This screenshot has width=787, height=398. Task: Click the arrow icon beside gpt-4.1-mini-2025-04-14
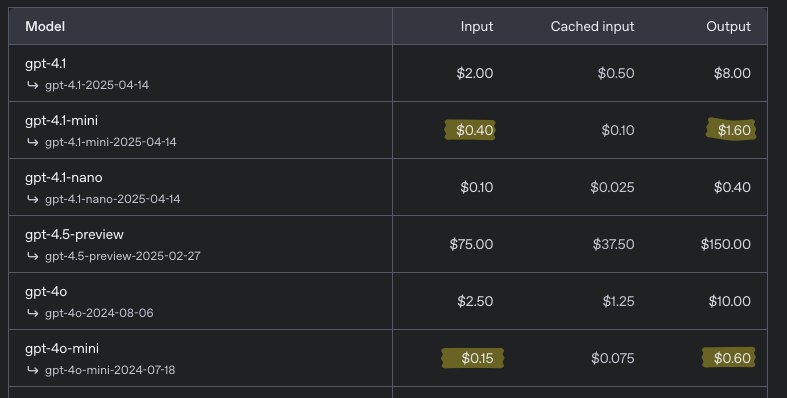point(33,142)
